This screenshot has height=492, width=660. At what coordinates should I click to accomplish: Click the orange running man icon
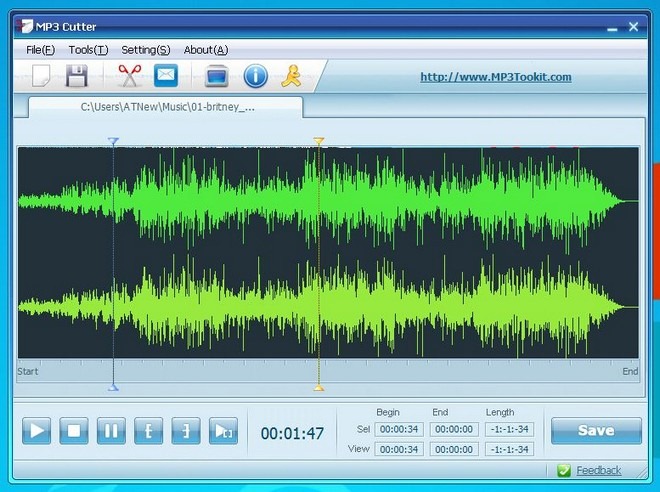(x=291, y=75)
